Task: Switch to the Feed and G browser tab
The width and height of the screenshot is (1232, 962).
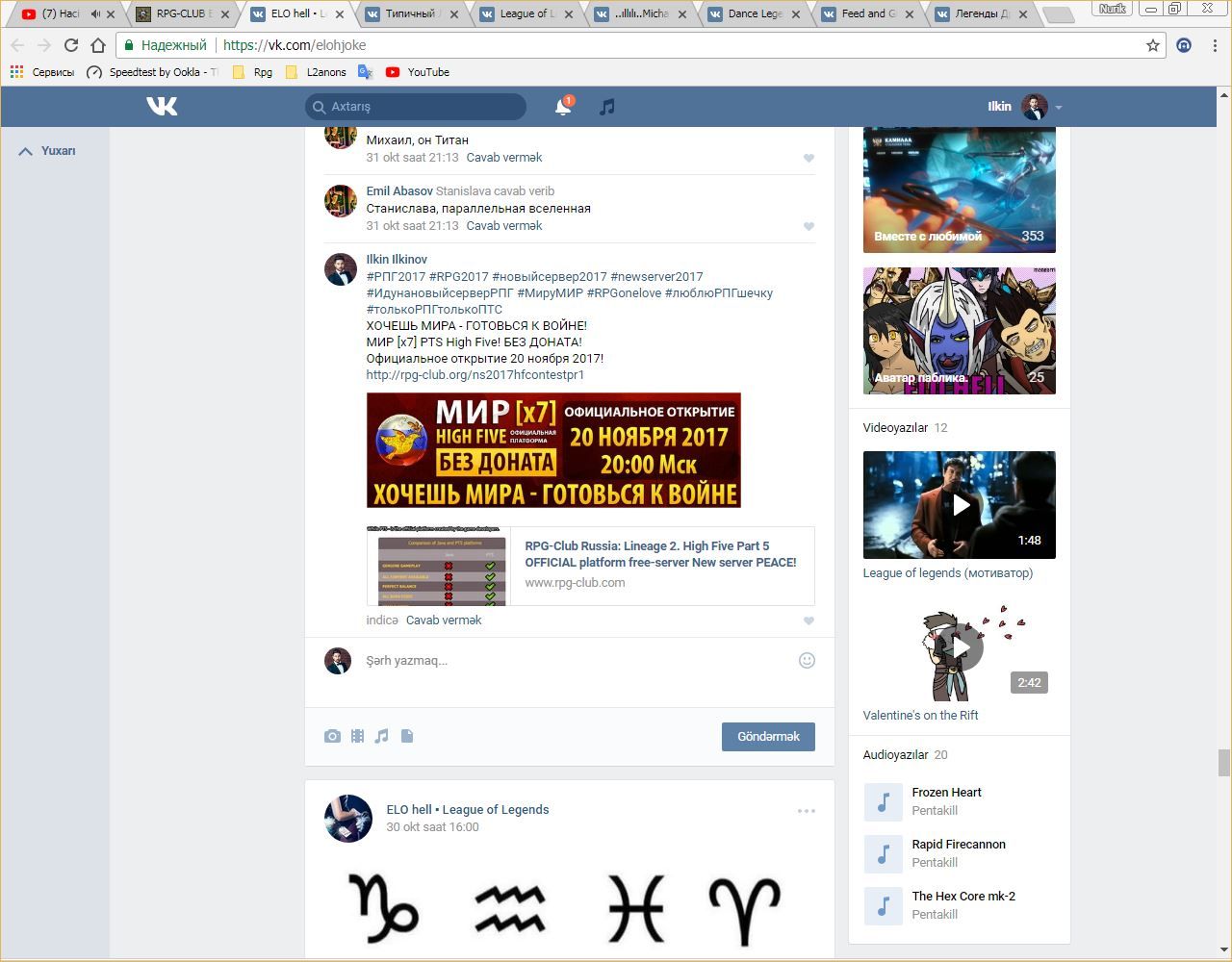Action: (x=868, y=14)
